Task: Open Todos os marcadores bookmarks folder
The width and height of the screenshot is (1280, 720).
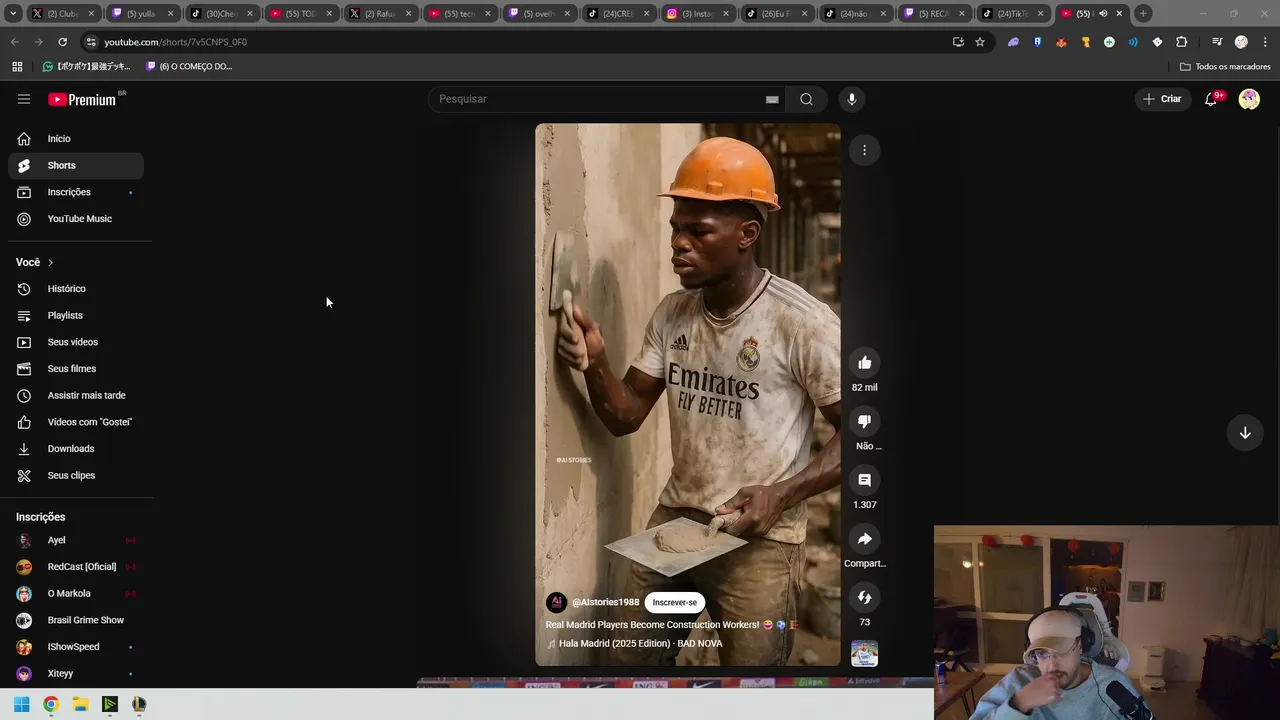Action: coord(1225,67)
